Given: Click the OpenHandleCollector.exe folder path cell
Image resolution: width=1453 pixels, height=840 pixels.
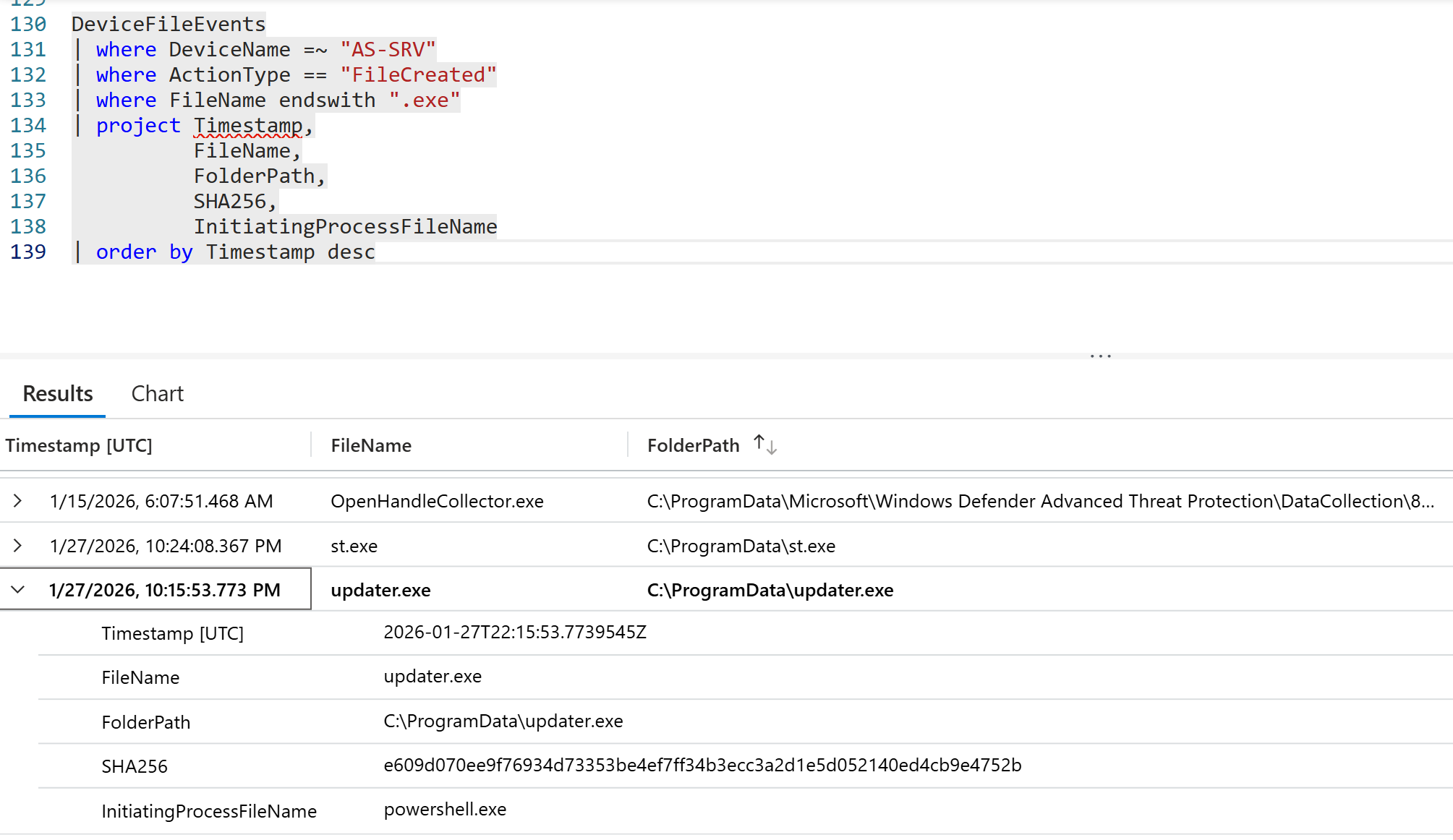Looking at the screenshot, I should [1039, 501].
